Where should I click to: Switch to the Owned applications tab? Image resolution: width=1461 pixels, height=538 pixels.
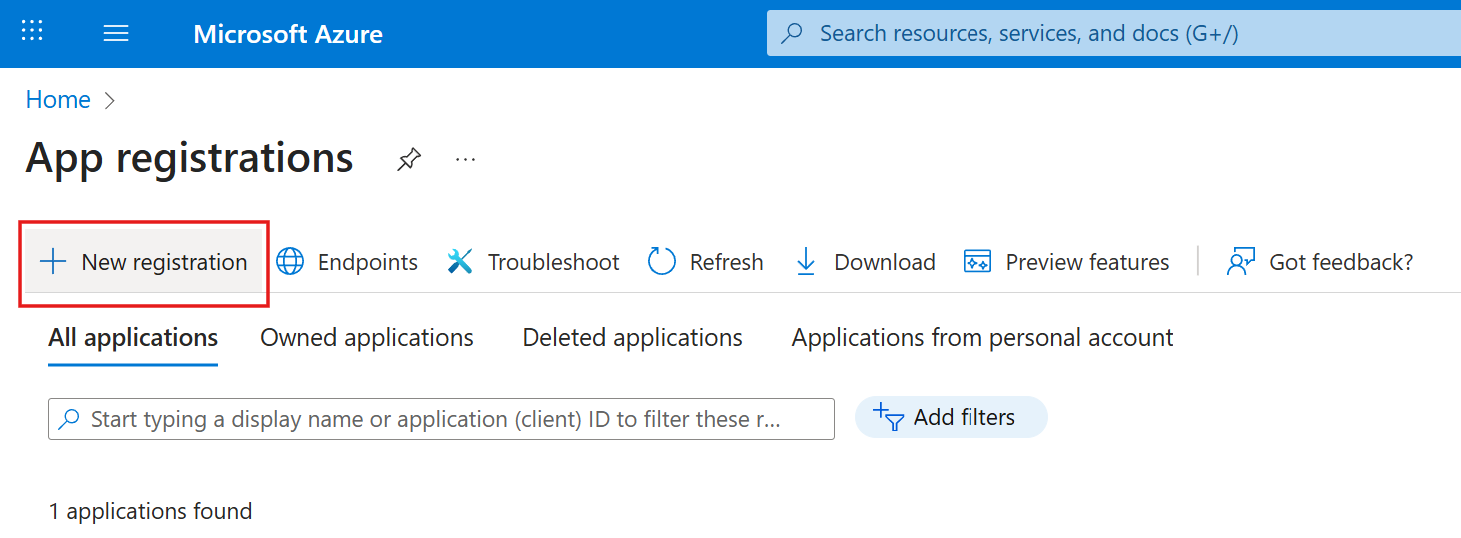coord(367,338)
